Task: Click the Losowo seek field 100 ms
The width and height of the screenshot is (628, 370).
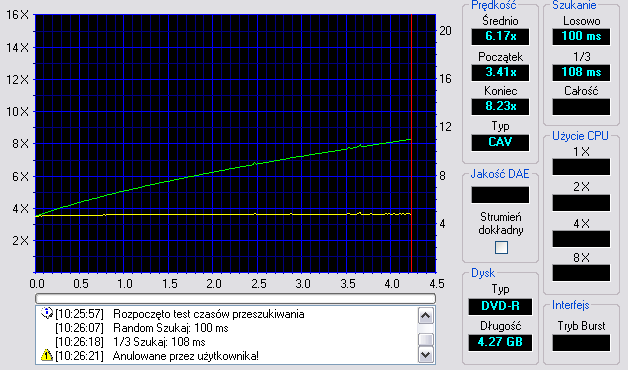Action: [581, 36]
